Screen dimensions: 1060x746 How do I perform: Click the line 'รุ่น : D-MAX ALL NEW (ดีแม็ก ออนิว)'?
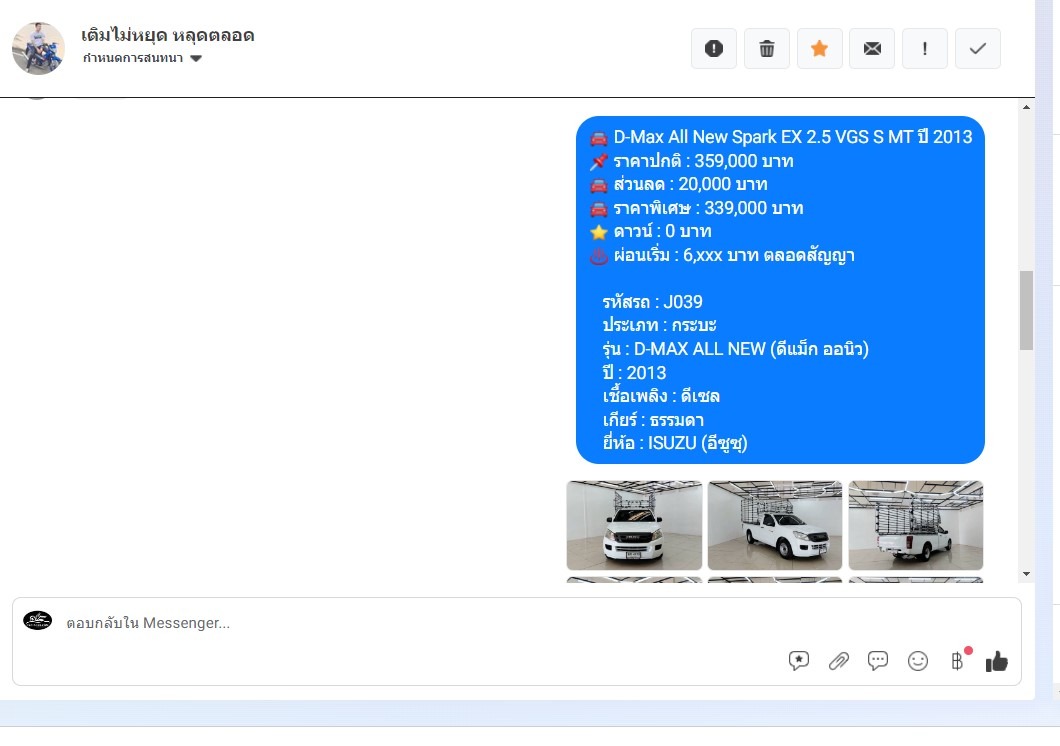pos(736,349)
